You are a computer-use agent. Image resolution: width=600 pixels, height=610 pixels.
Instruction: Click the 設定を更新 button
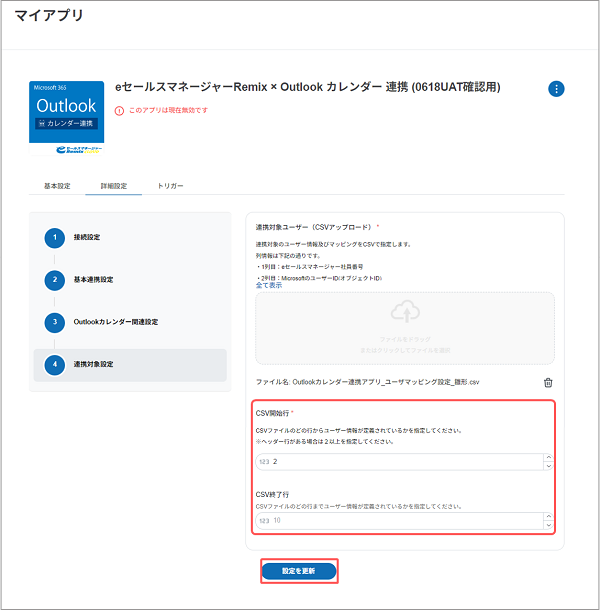coord(299,571)
